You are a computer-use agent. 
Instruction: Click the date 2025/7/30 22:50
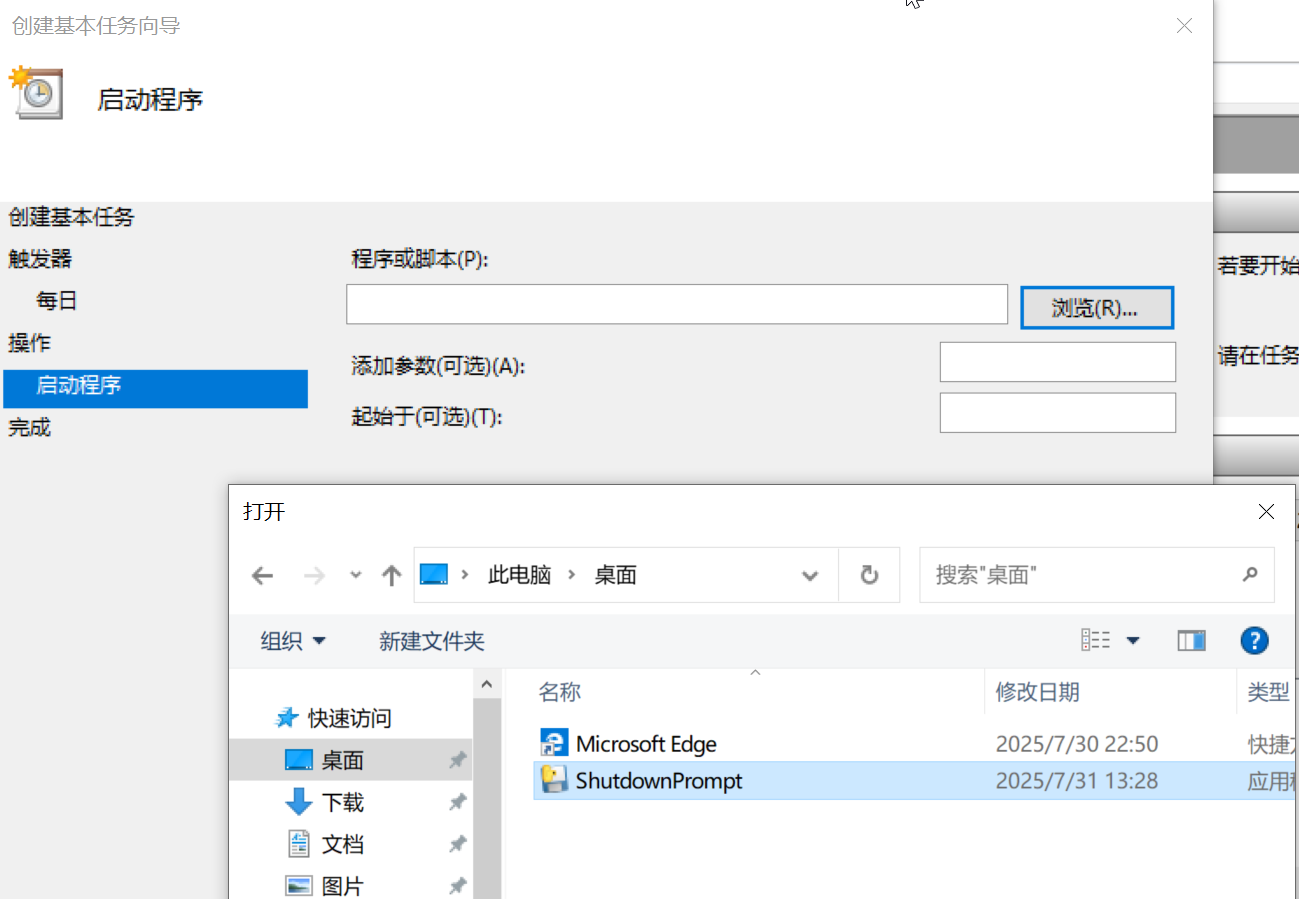[x=1077, y=744]
